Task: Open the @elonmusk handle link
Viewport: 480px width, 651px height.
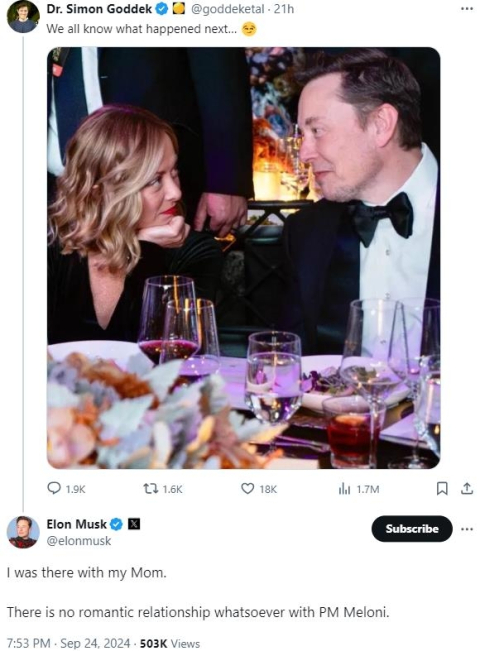Action: 79,541
